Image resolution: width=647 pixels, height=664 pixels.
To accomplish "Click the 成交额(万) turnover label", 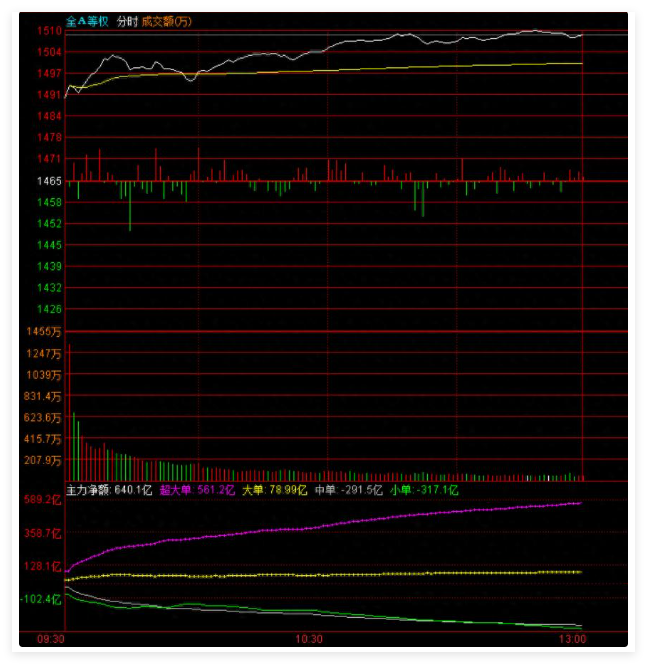I will click(x=166, y=21).
